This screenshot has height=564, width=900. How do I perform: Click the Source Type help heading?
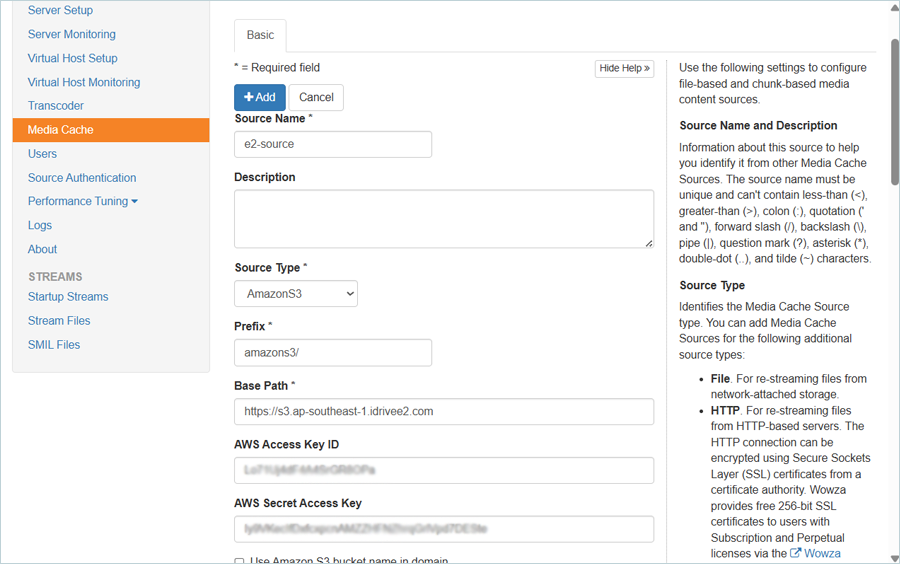click(x=712, y=286)
